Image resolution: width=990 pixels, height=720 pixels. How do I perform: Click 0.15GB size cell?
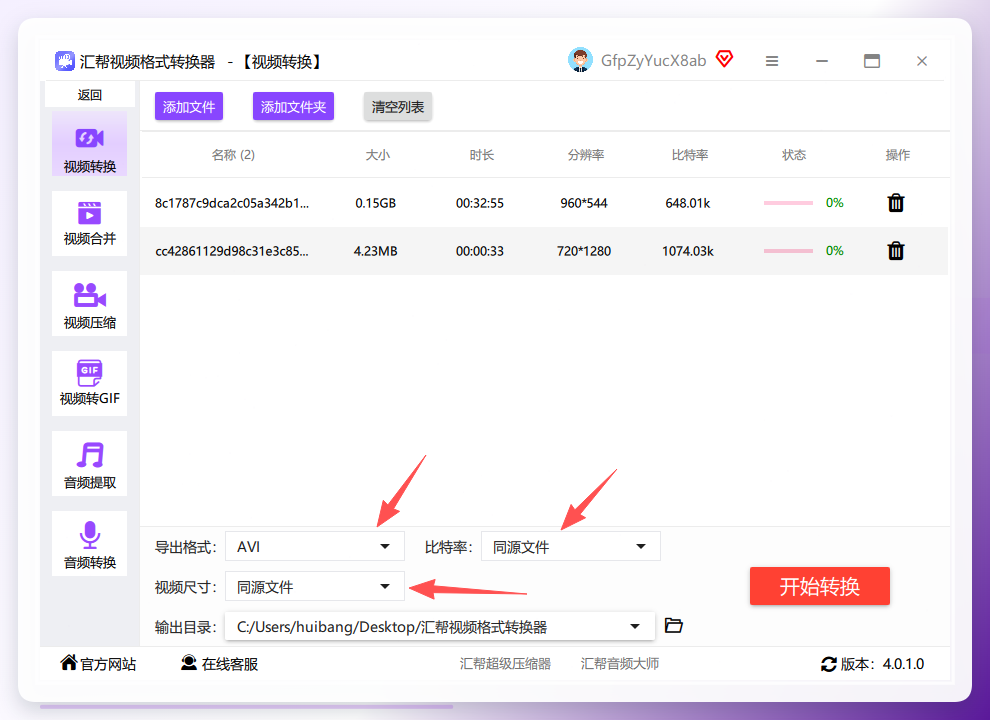[x=376, y=203]
